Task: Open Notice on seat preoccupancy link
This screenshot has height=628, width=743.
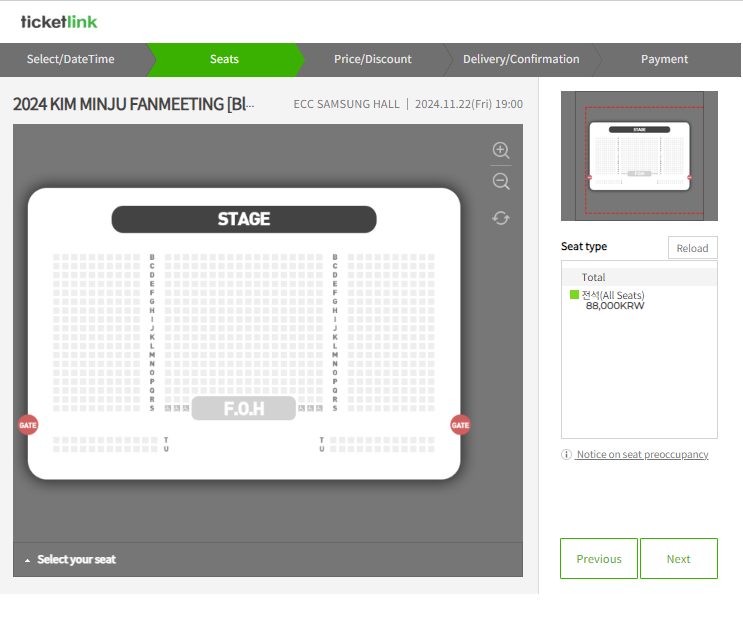Action: click(x=642, y=455)
